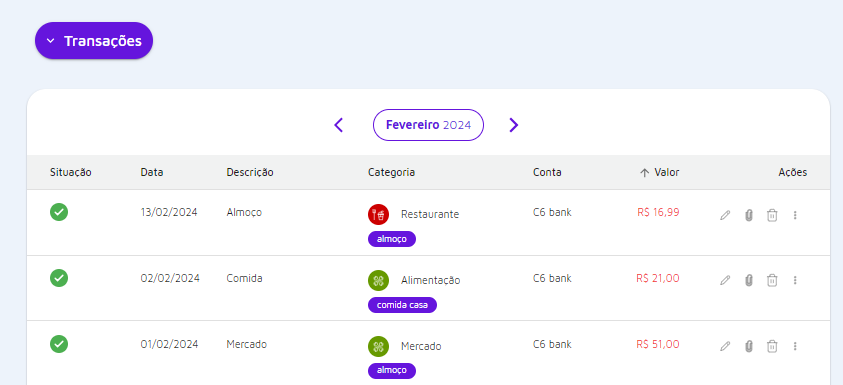Toggle paid status of 01/02/2024 Mercado
843x385 pixels.
tap(59, 344)
